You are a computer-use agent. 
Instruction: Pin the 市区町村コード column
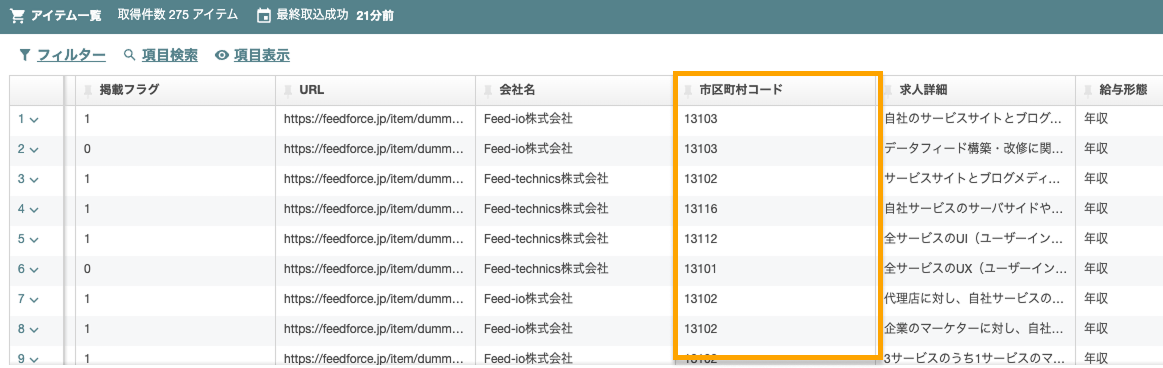click(x=689, y=91)
